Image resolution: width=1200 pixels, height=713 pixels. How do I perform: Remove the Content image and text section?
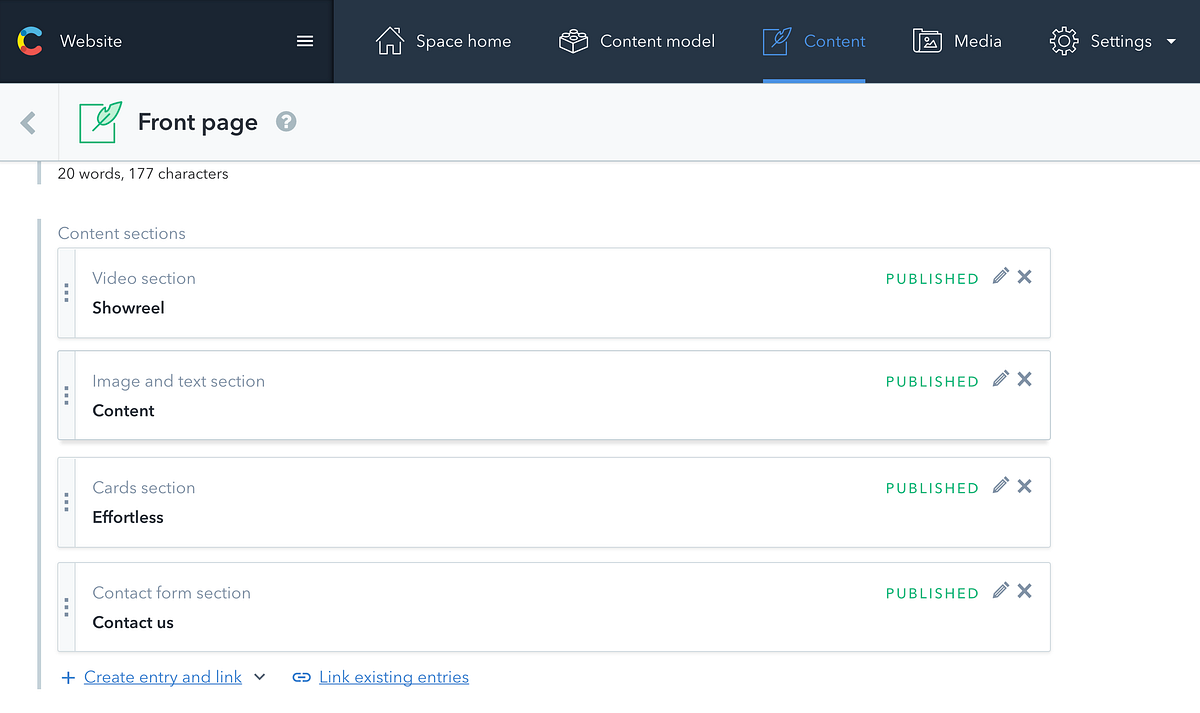point(1024,379)
